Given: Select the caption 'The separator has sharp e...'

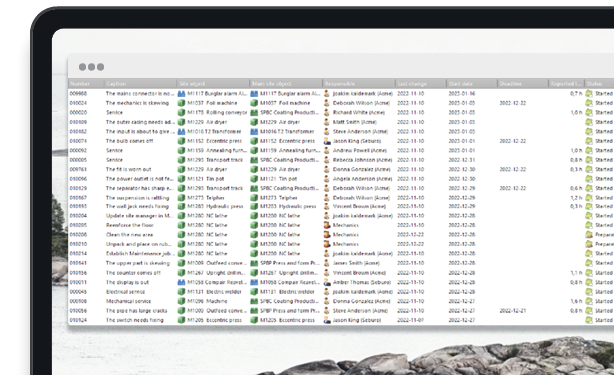Looking at the screenshot, I should (x=139, y=188).
